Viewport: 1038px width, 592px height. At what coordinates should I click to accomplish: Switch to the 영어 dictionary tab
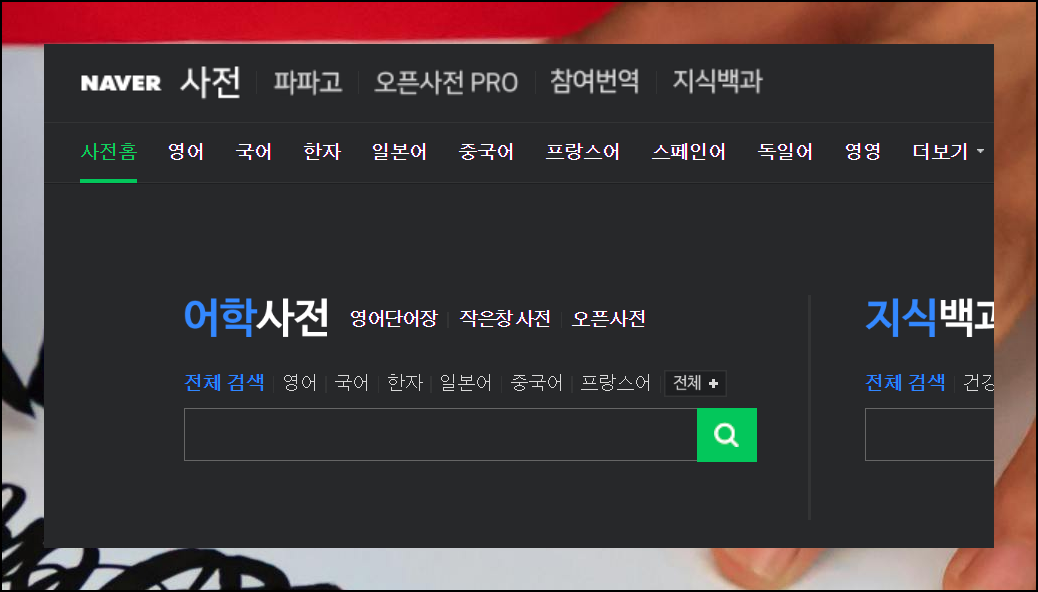pyautogui.click(x=186, y=152)
